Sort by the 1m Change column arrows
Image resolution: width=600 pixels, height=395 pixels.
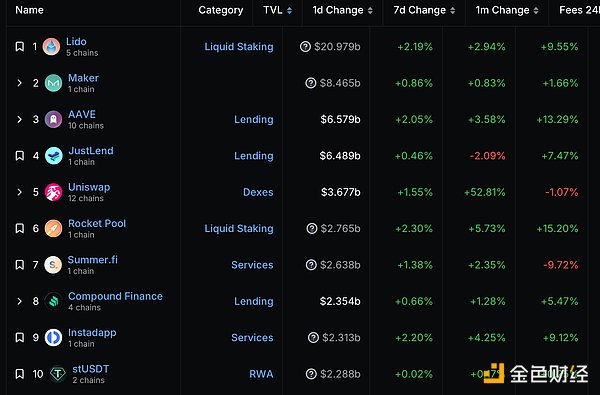coord(536,11)
